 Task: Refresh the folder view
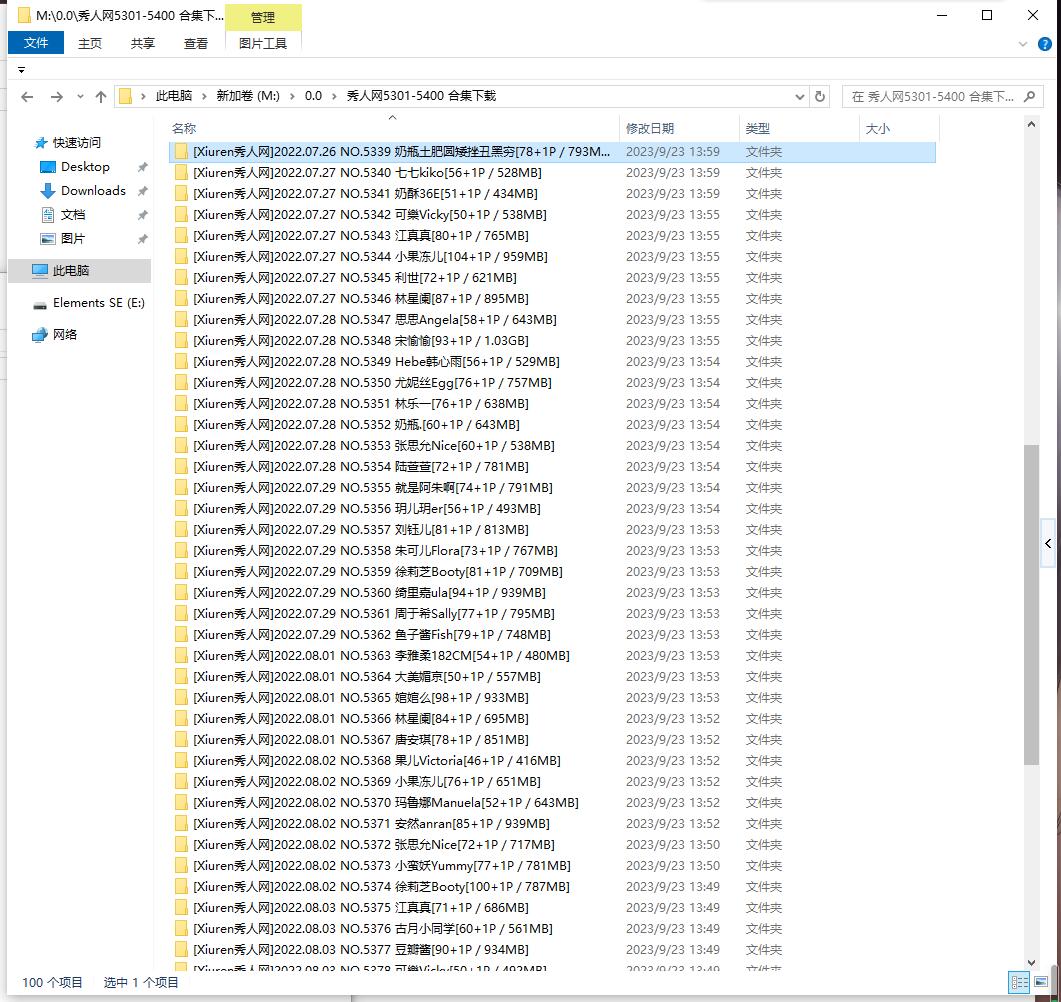tap(819, 97)
